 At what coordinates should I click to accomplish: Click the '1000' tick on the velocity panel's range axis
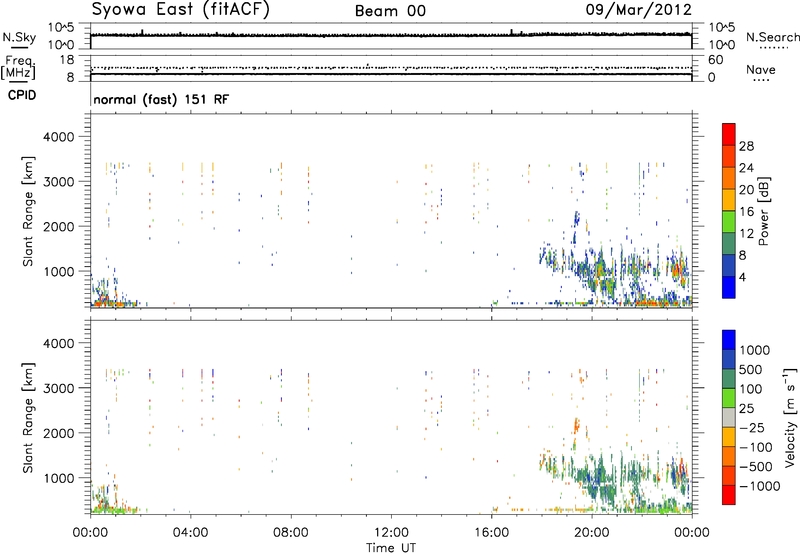(x=58, y=478)
